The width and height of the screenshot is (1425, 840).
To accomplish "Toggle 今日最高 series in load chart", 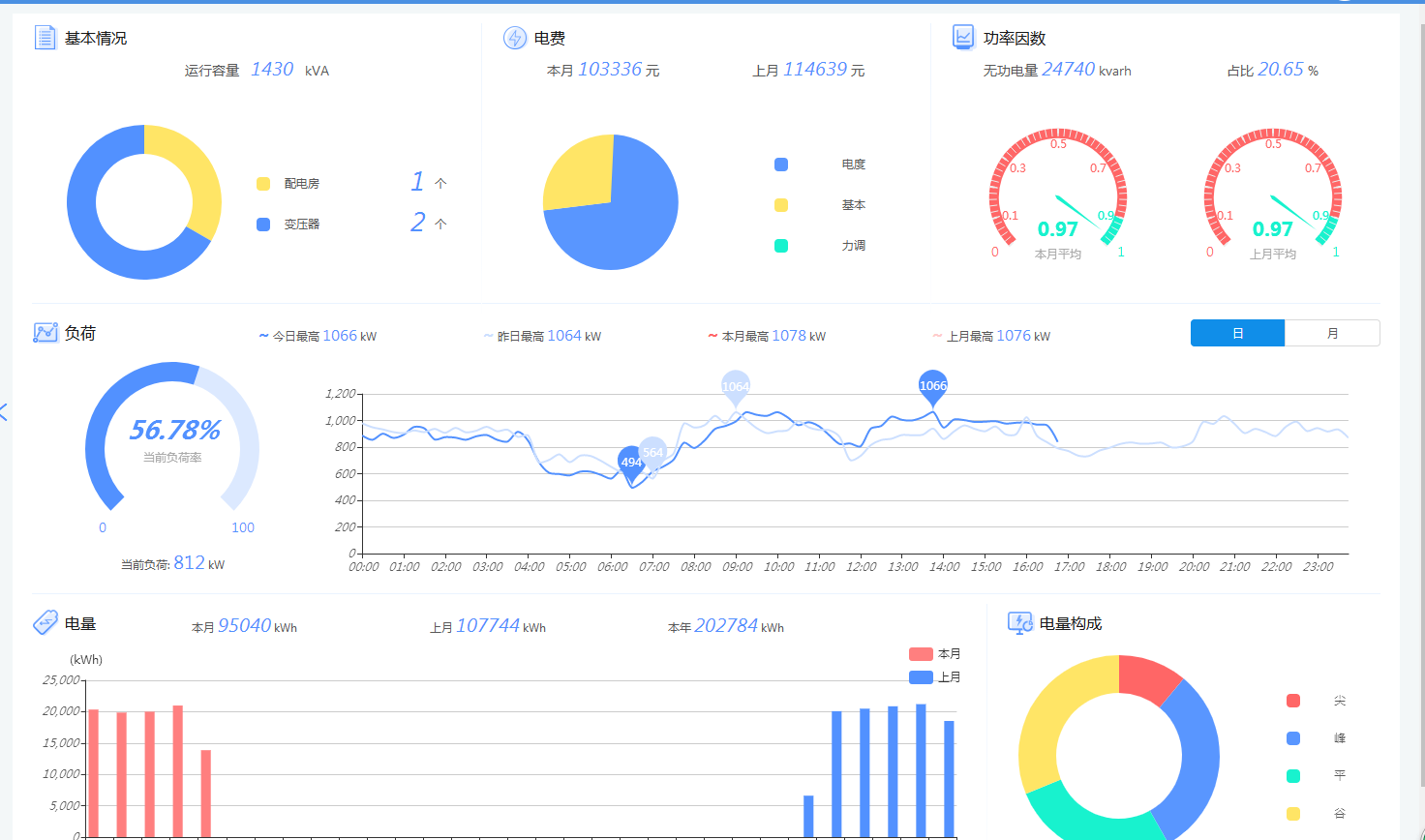I will (317, 336).
